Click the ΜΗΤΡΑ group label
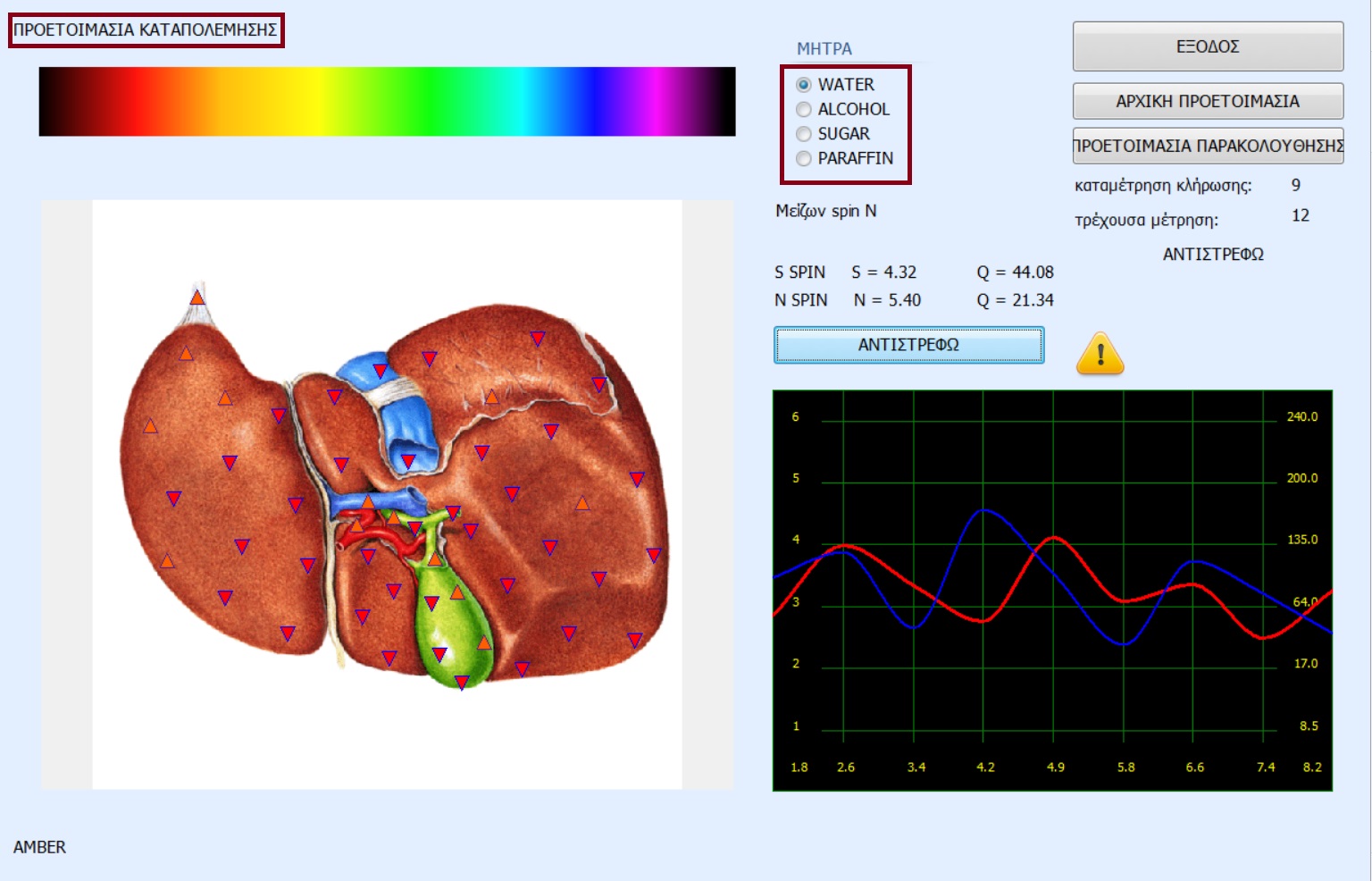 click(x=824, y=48)
